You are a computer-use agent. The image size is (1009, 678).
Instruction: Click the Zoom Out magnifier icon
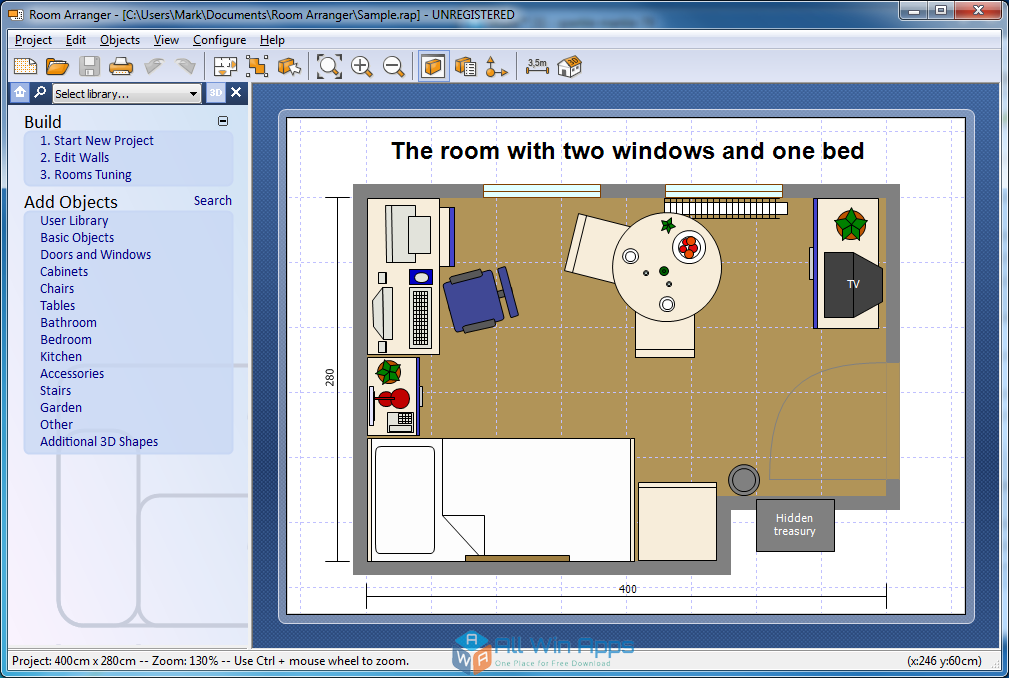tap(393, 66)
